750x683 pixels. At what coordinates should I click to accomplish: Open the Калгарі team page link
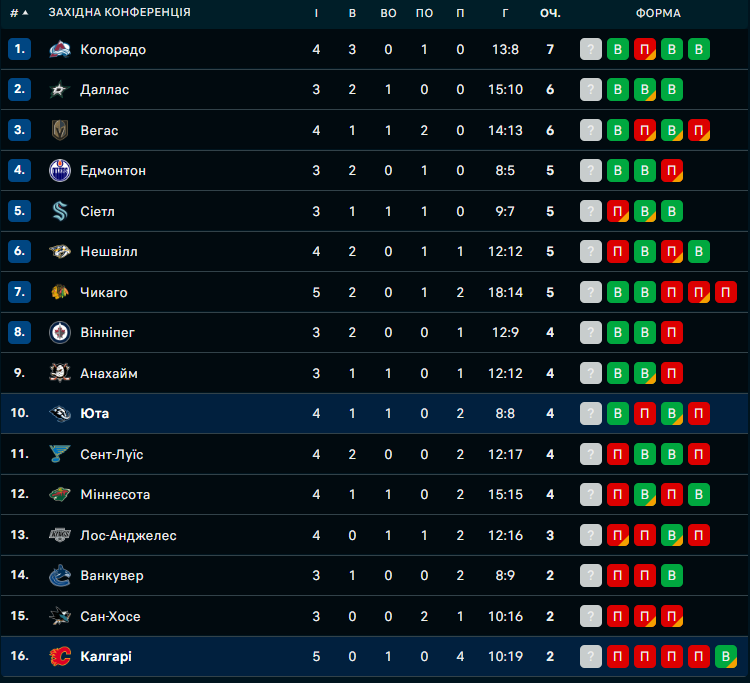pyautogui.click(x=106, y=656)
